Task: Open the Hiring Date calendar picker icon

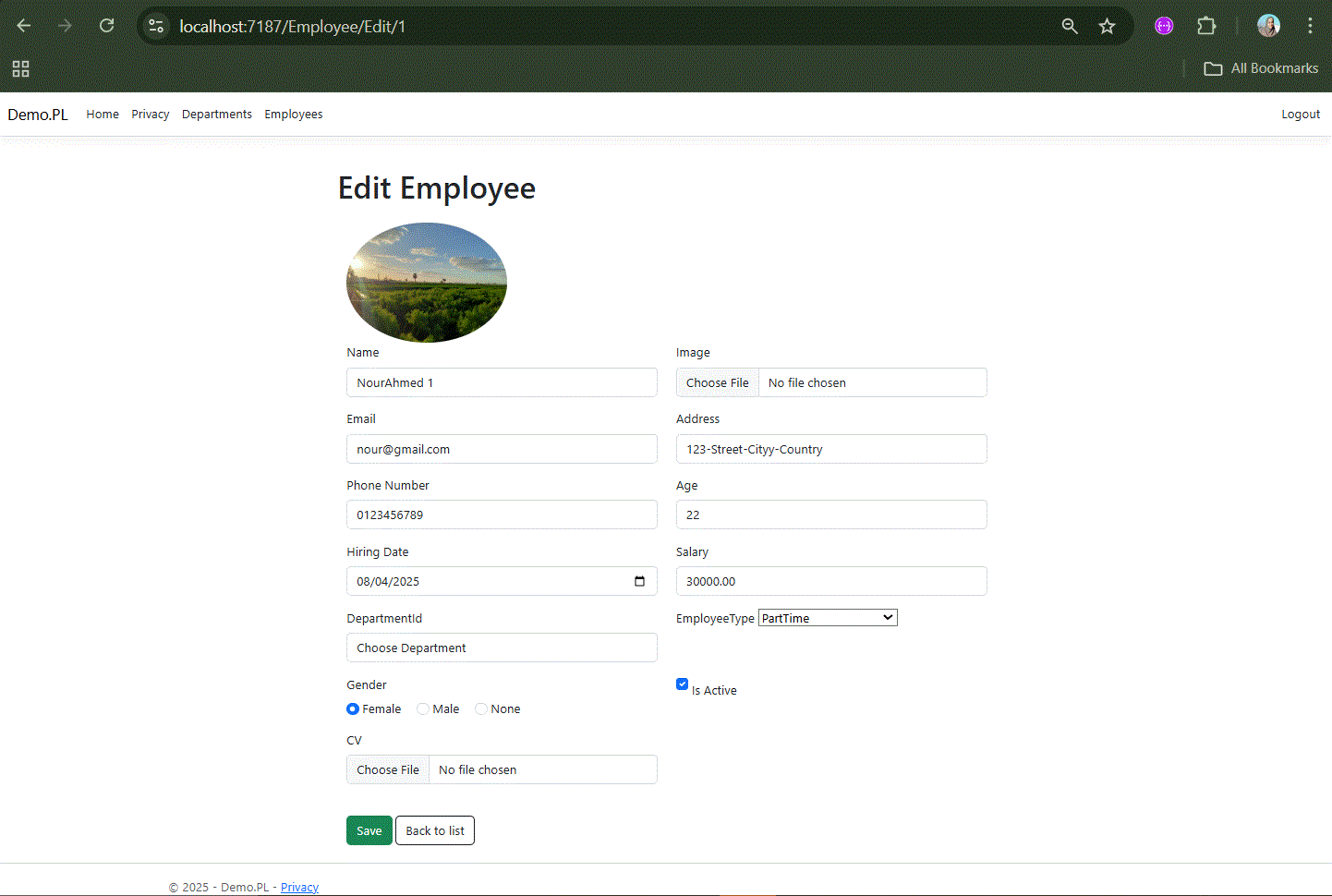Action: 639,581
